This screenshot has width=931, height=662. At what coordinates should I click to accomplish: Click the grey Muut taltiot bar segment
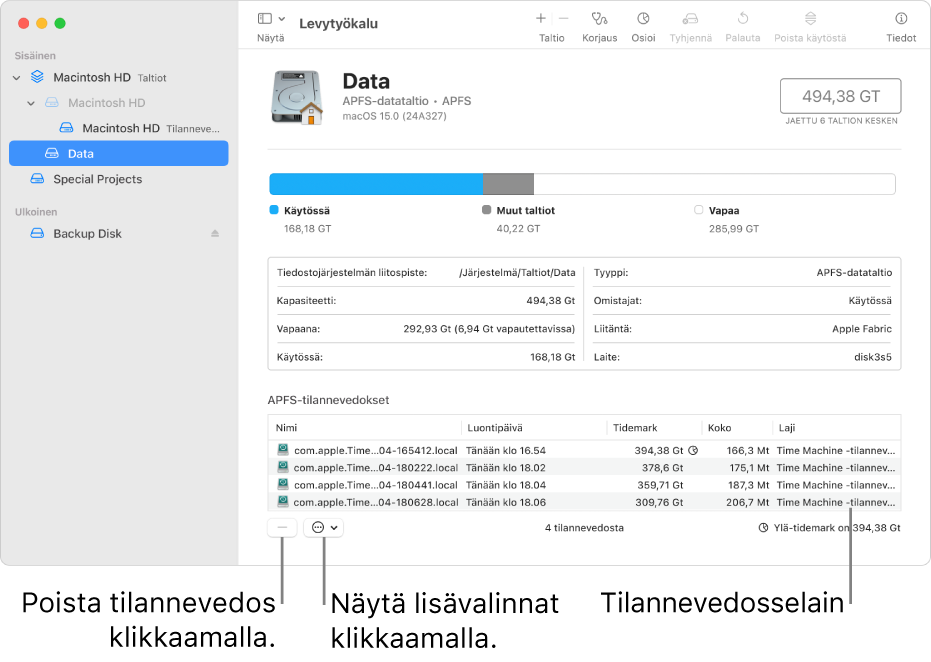pos(508,184)
